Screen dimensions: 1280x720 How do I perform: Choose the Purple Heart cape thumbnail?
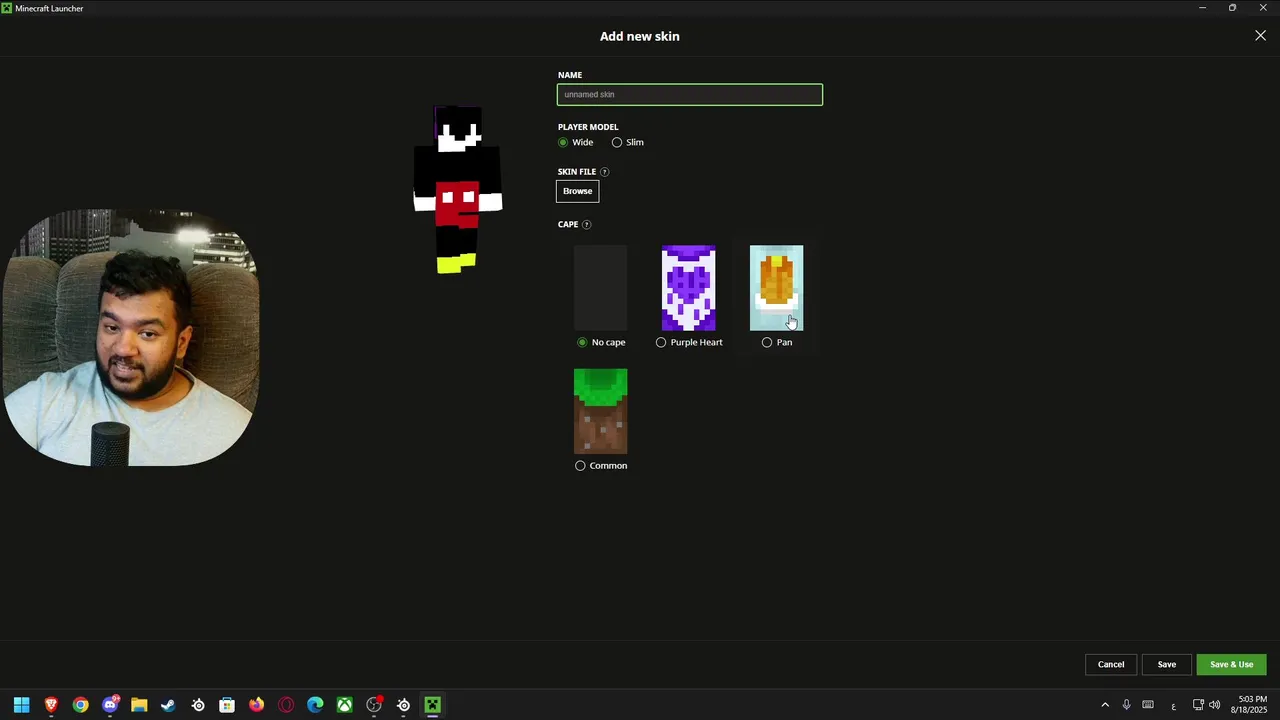(x=688, y=288)
